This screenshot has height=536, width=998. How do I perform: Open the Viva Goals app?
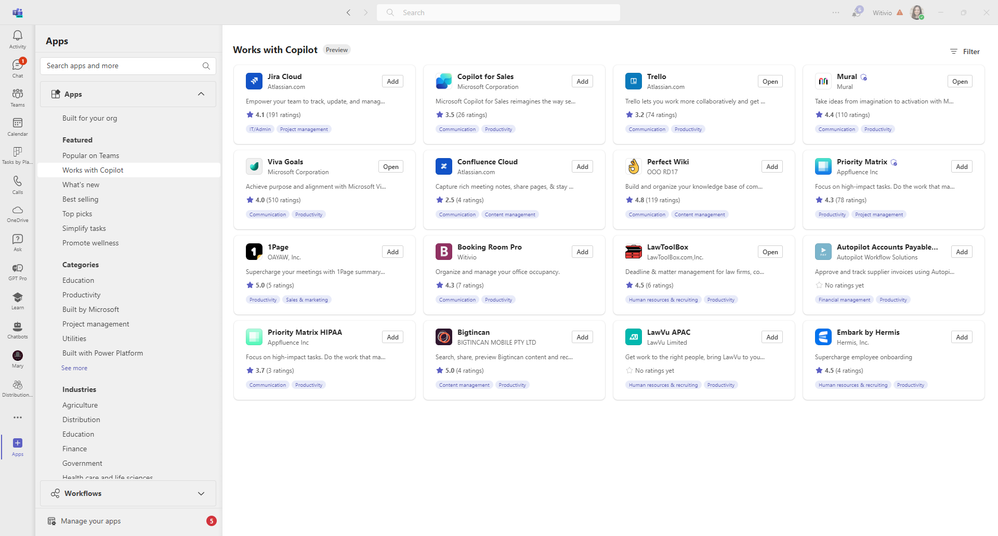tap(391, 167)
